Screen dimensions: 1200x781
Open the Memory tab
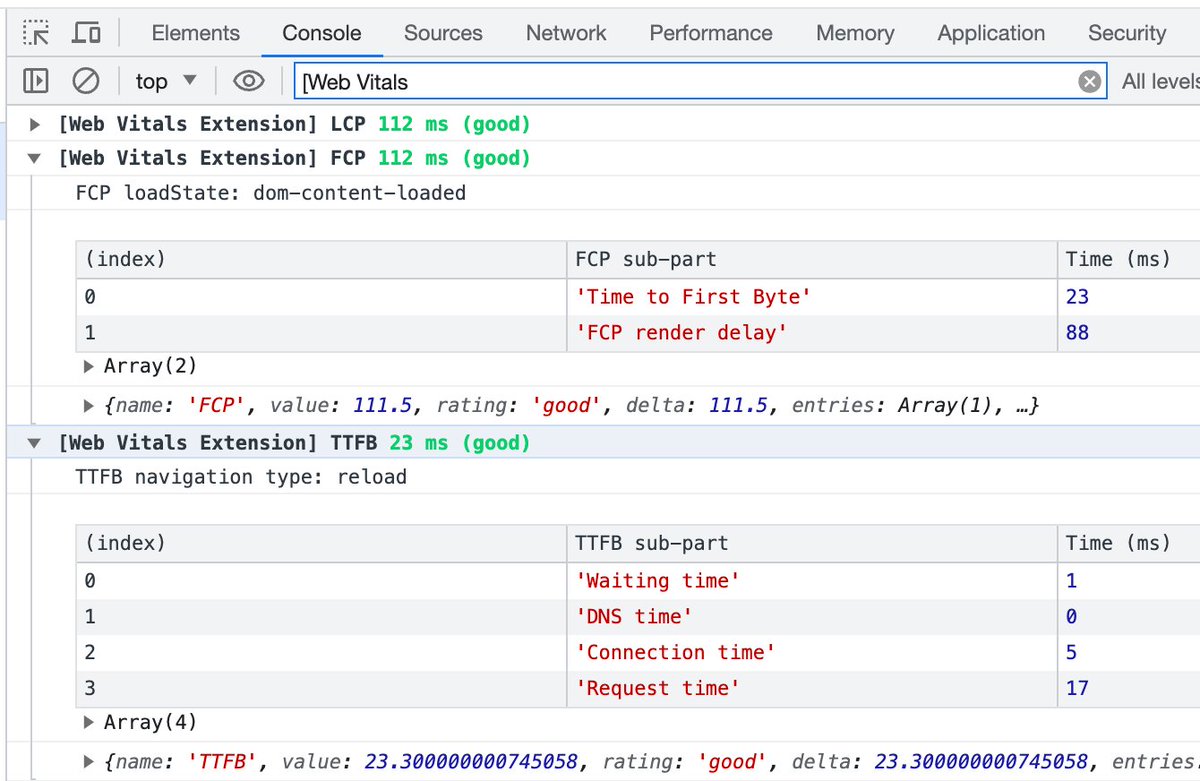855,33
